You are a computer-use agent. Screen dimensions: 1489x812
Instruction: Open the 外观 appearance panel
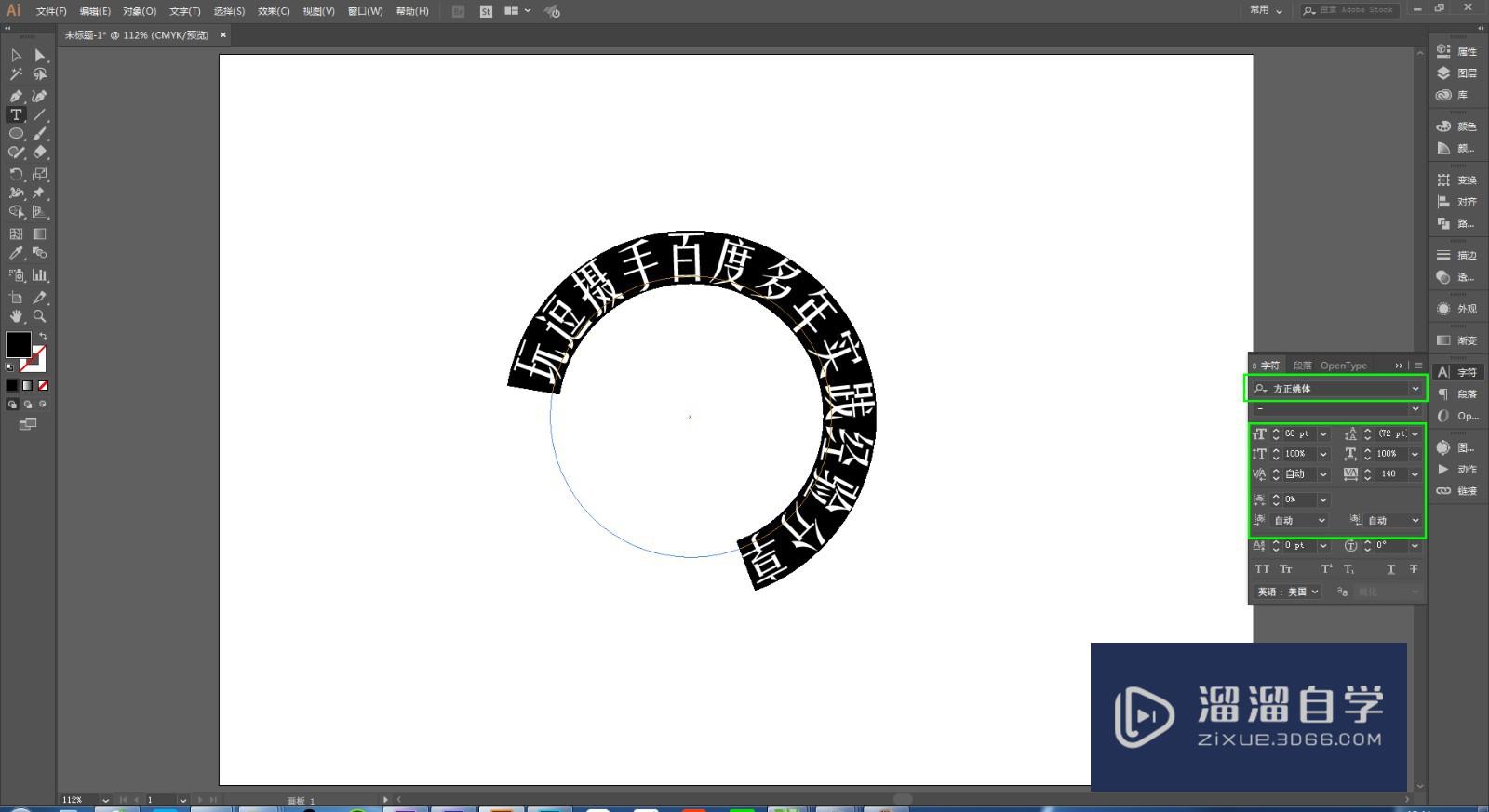1456,309
